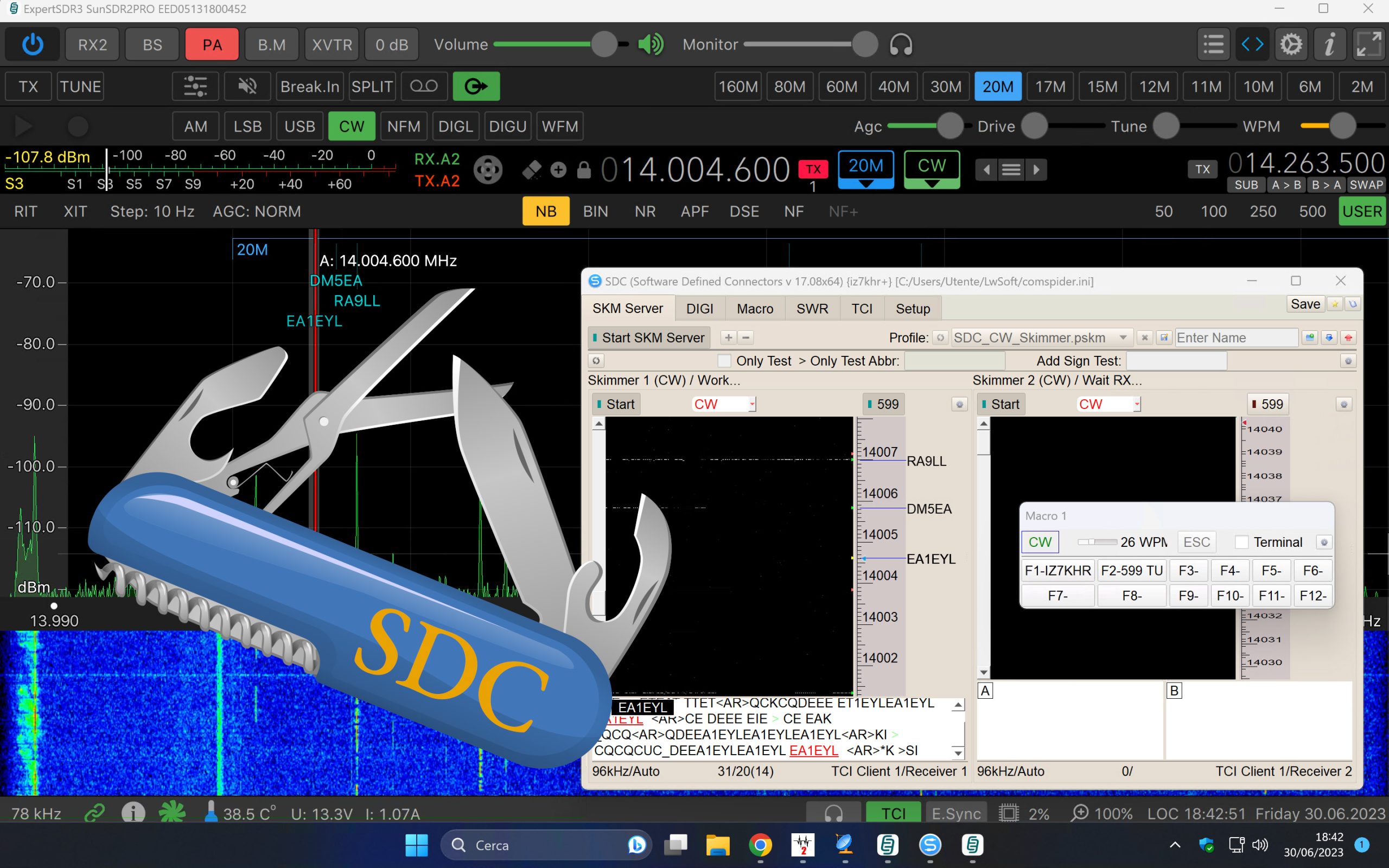Open the list menu icon in top toolbar

tap(1213, 44)
